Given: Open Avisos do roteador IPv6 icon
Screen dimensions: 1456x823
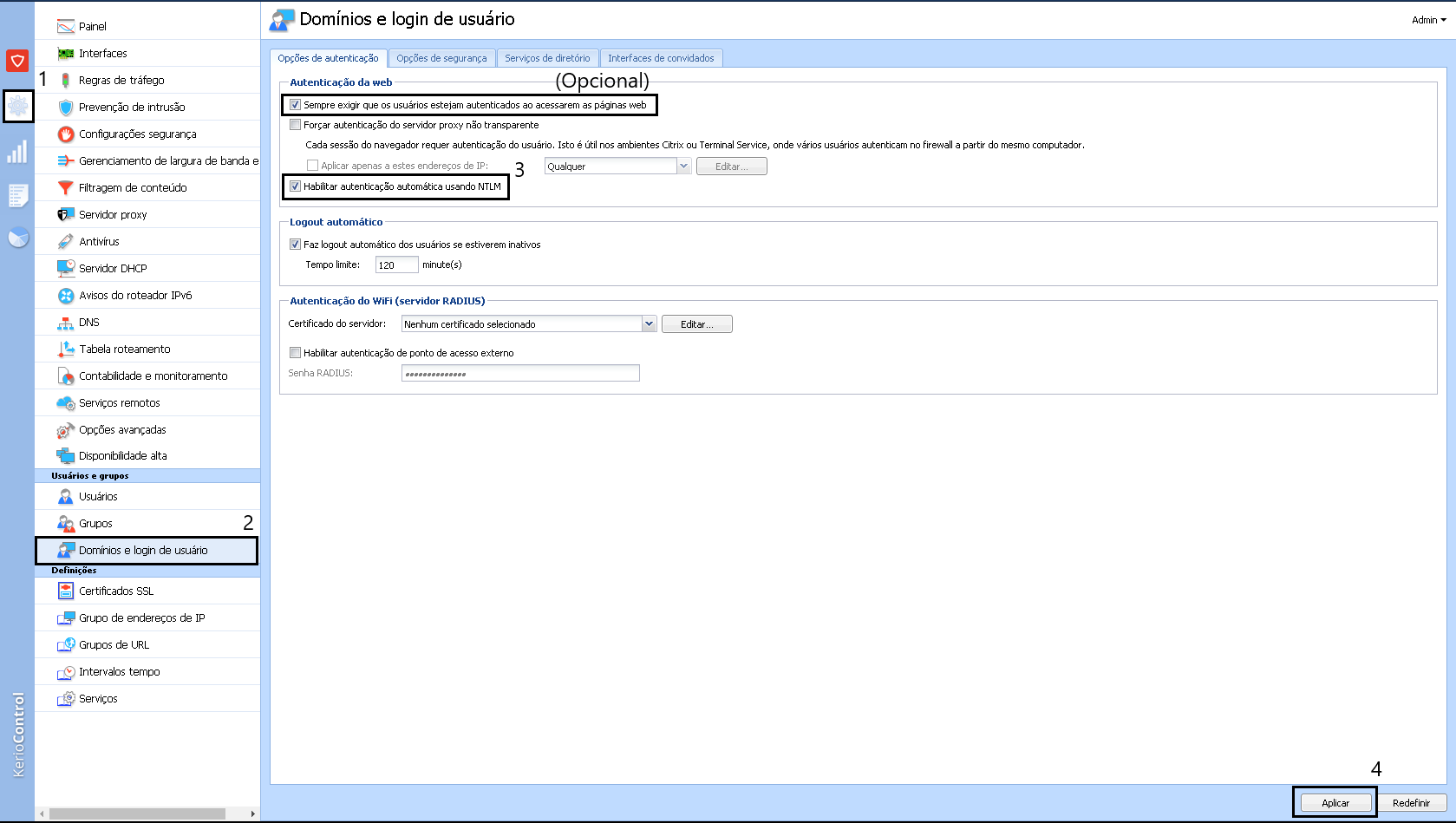Looking at the screenshot, I should [x=65, y=295].
